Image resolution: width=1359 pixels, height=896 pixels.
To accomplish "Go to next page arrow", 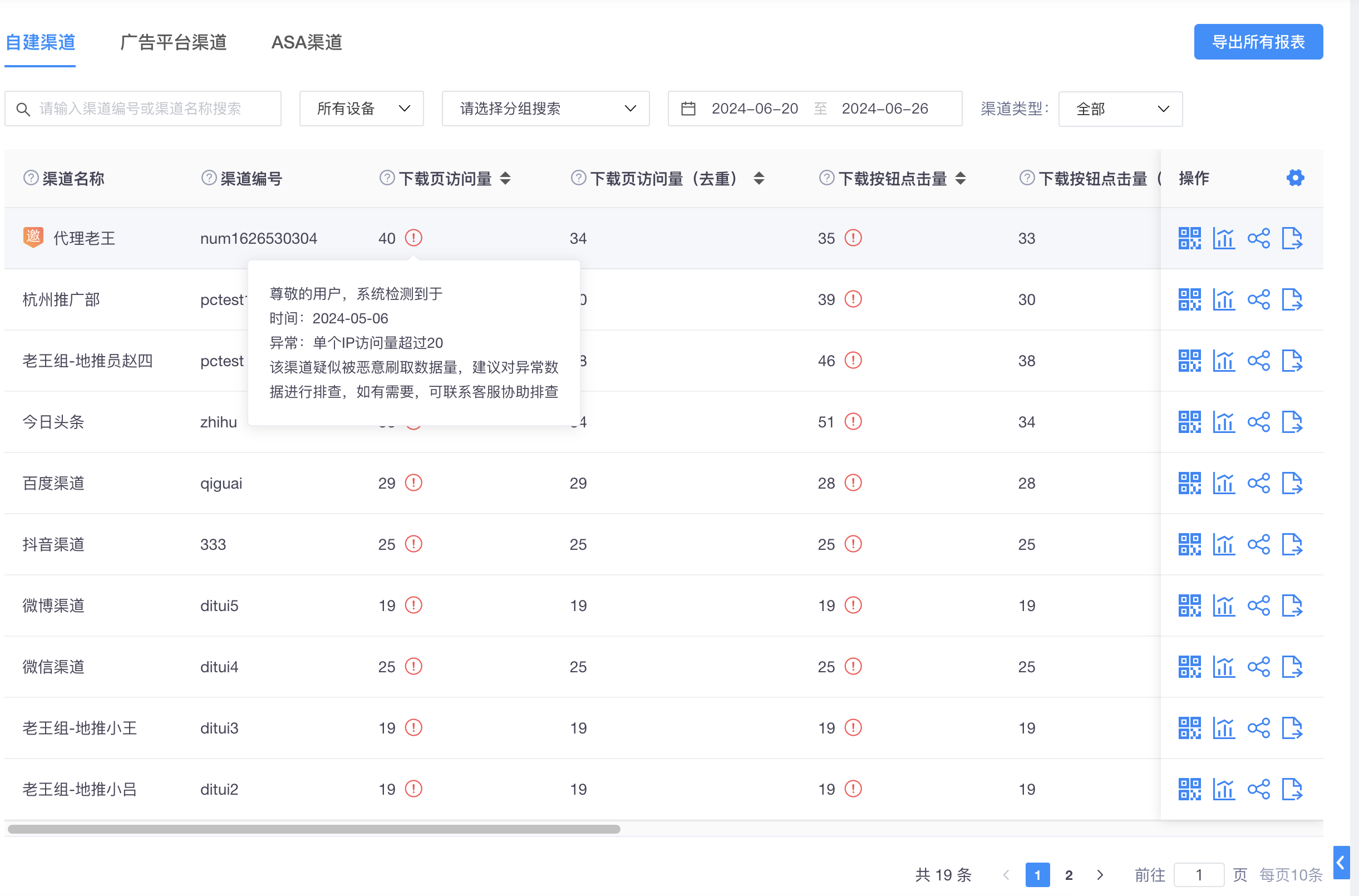I will point(1100,874).
